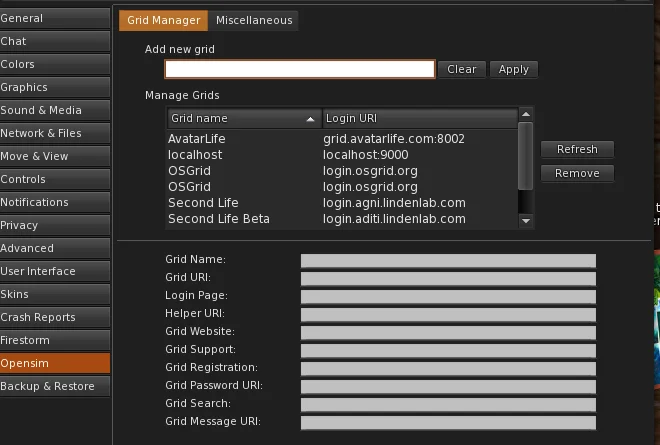Open the Chat preferences section
This screenshot has height=445, width=660.
coord(55,41)
